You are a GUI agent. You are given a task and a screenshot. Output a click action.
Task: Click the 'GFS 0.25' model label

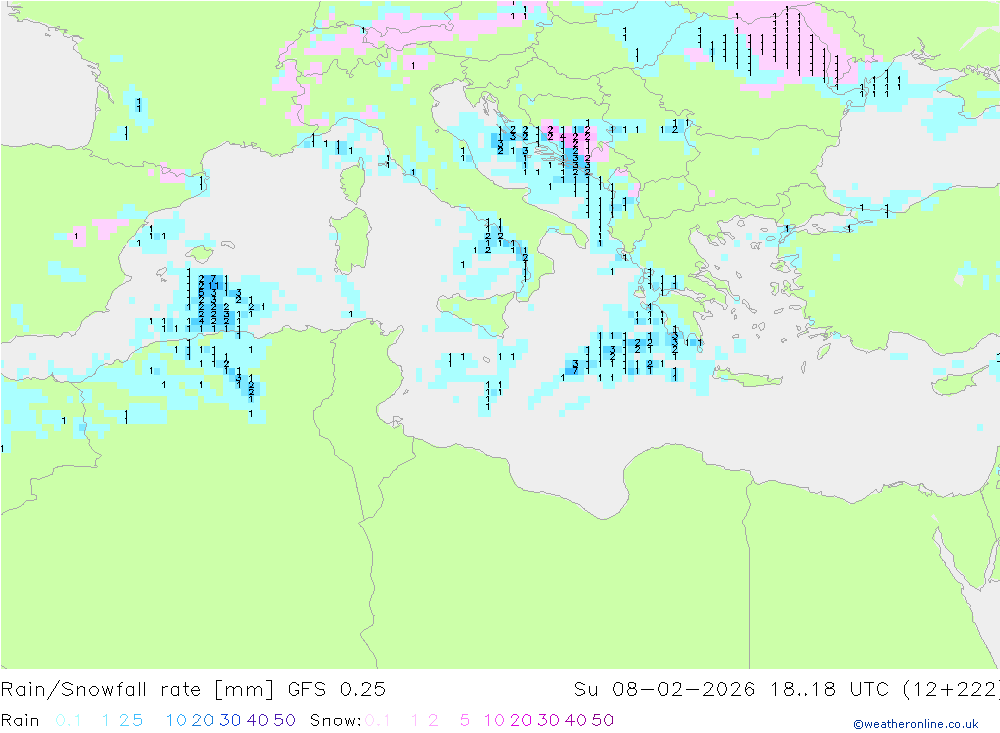point(337,690)
